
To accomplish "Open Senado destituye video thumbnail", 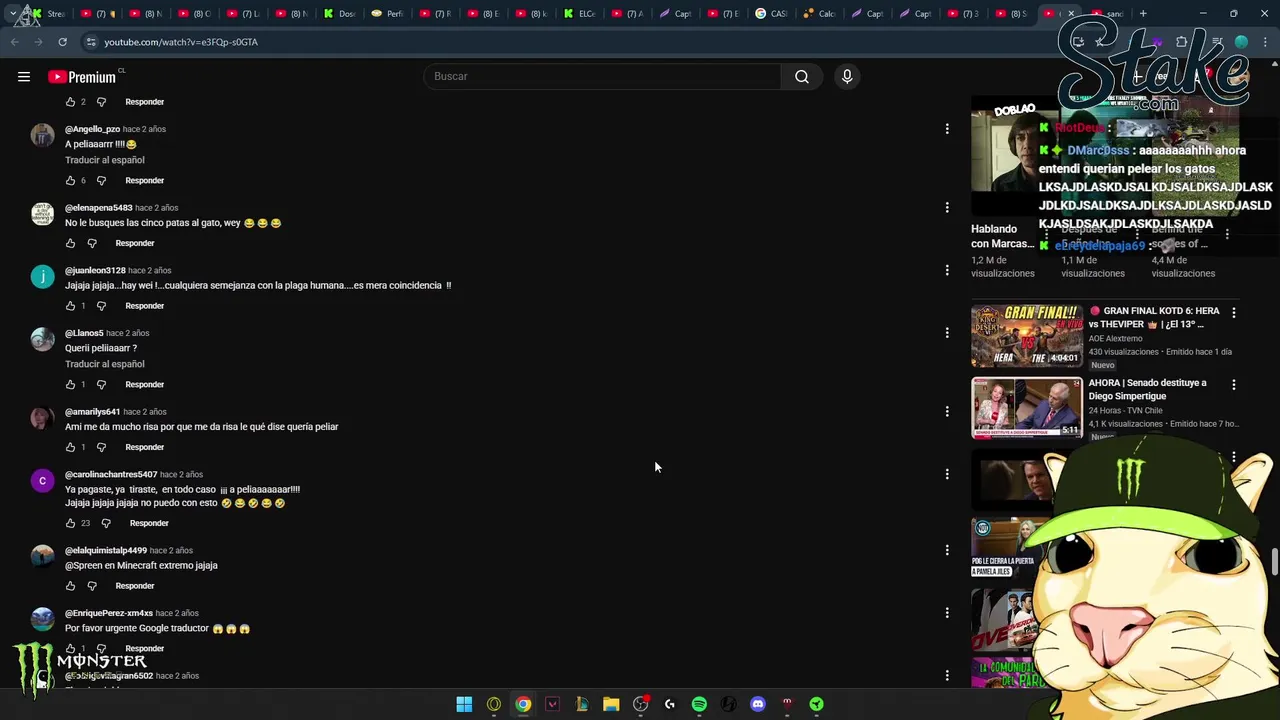I will (x=1026, y=408).
